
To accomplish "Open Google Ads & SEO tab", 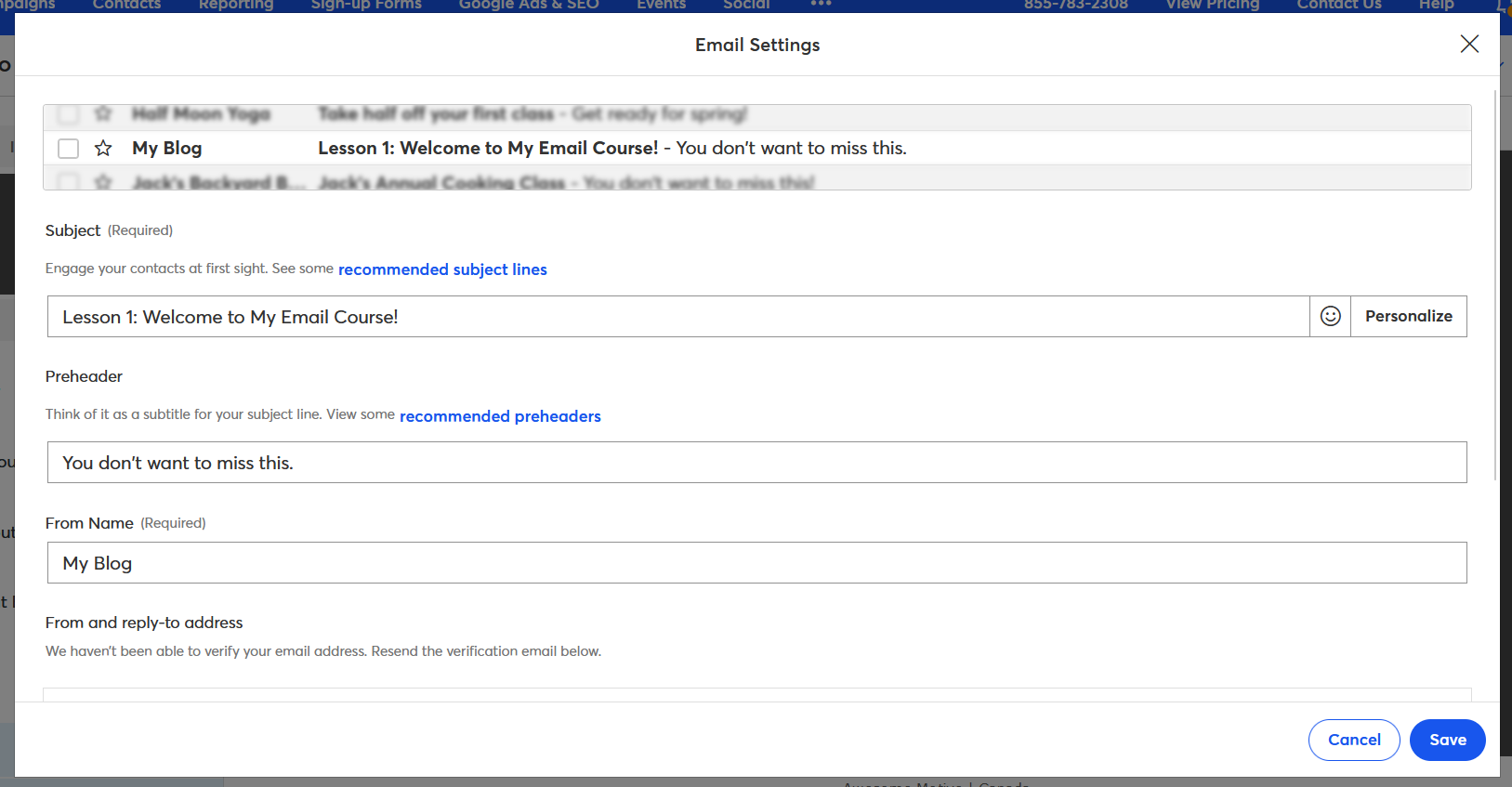I will (529, 5).
